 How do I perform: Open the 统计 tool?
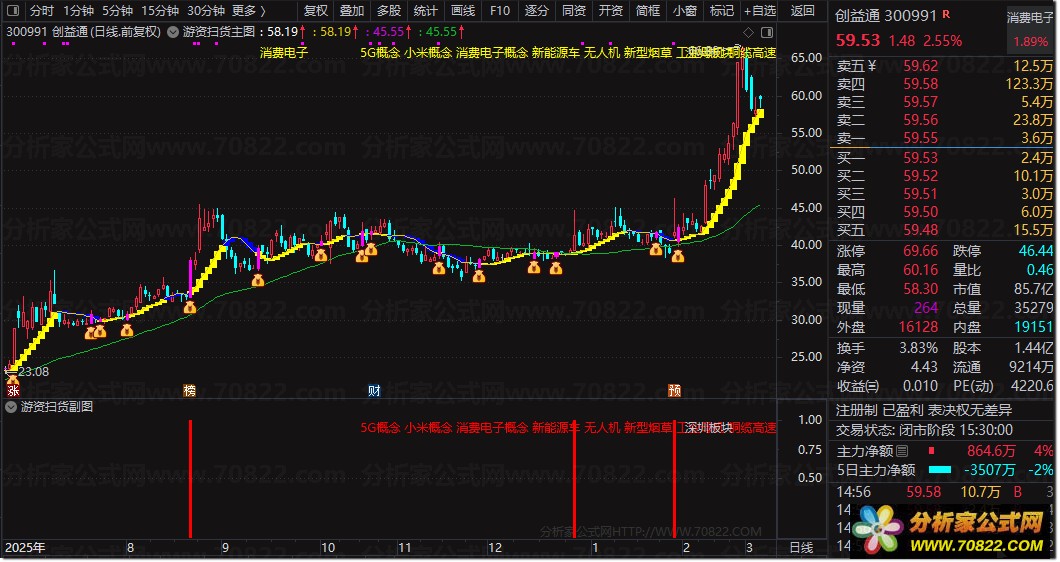coord(425,11)
